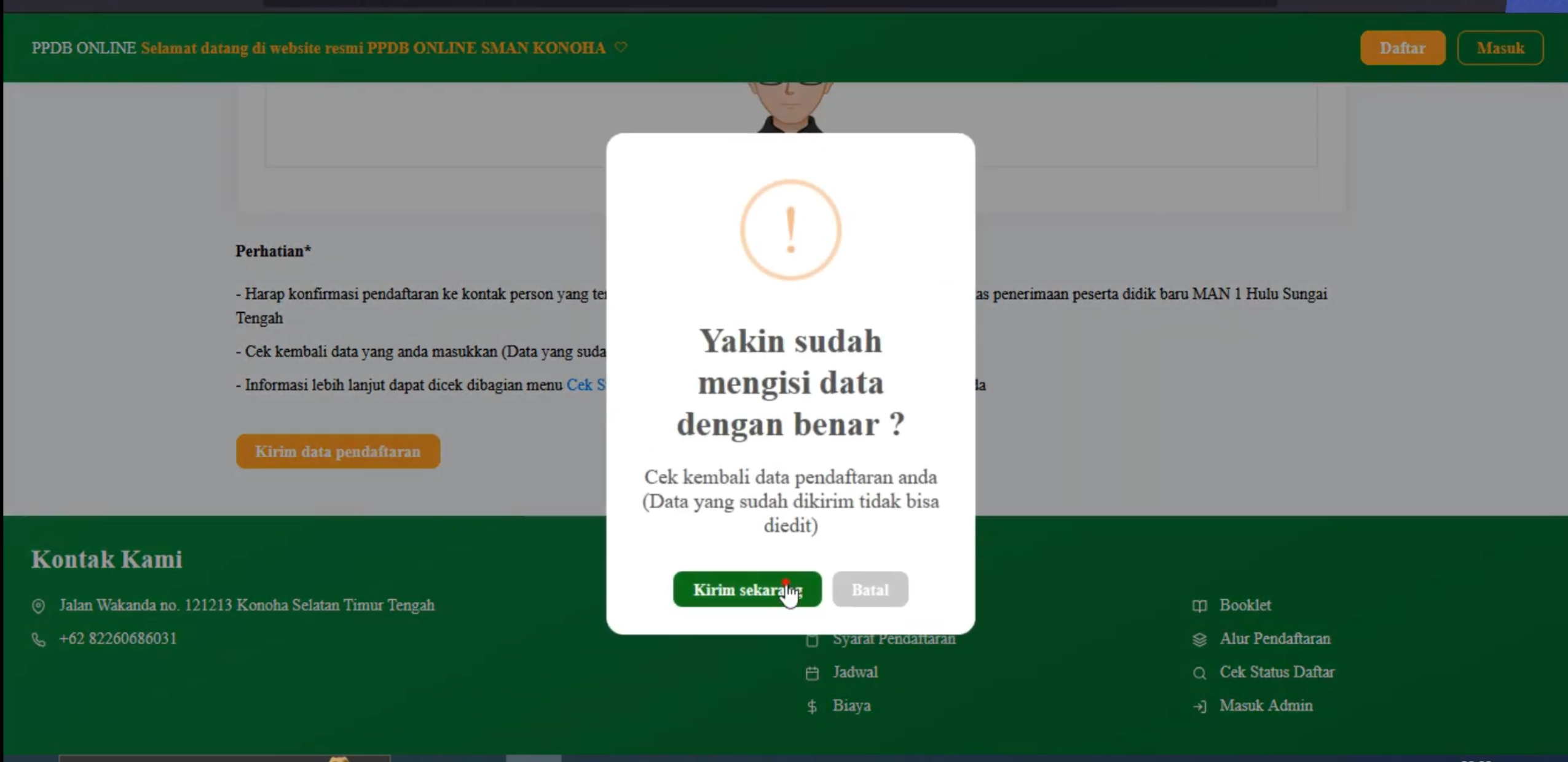Open Cek Status Daftar footer link

tap(1277, 672)
